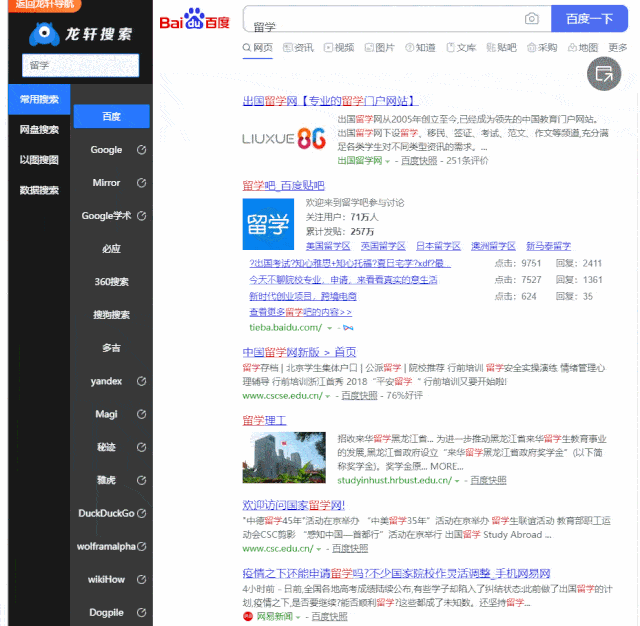Open 查看更多留学吧的内容 link
Image resolution: width=640 pixels, height=626 pixels.
[300, 313]
